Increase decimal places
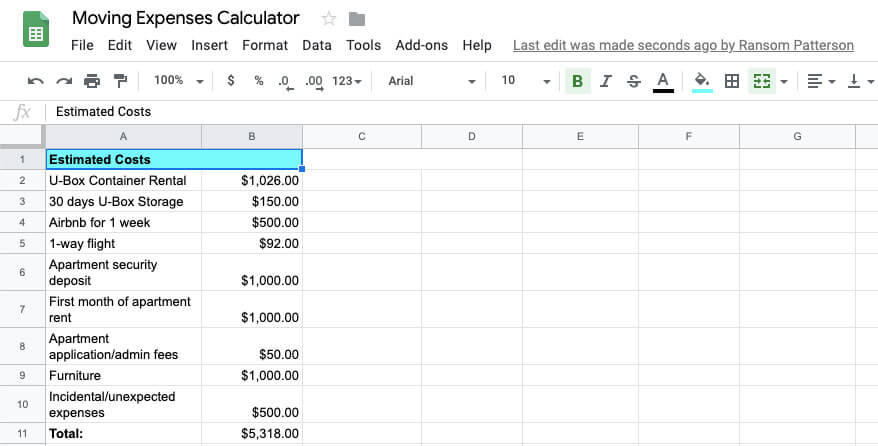 tap(314, 82)
